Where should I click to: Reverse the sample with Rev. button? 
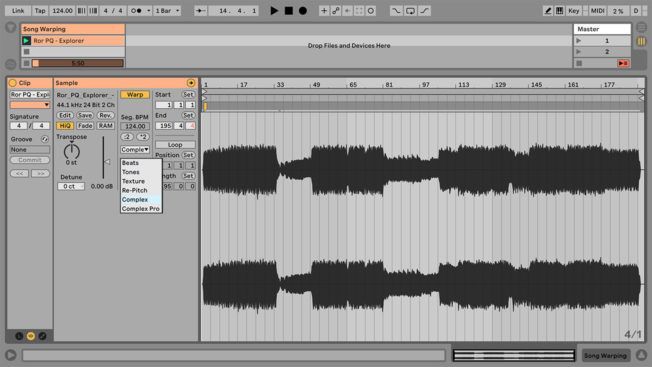coord(106,115)
